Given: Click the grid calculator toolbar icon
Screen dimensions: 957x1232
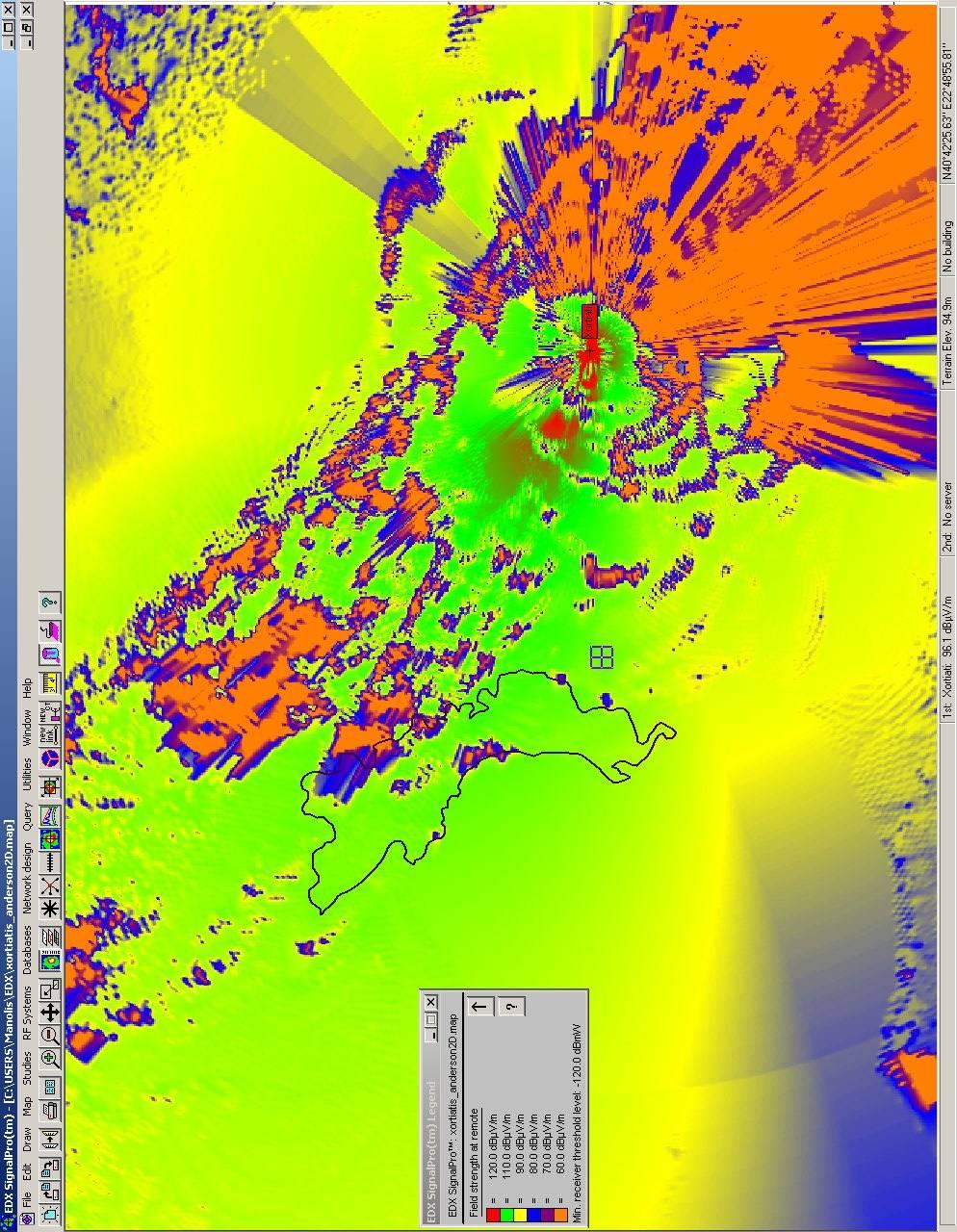Looking at the screenshot, I should pos(48,1088).
